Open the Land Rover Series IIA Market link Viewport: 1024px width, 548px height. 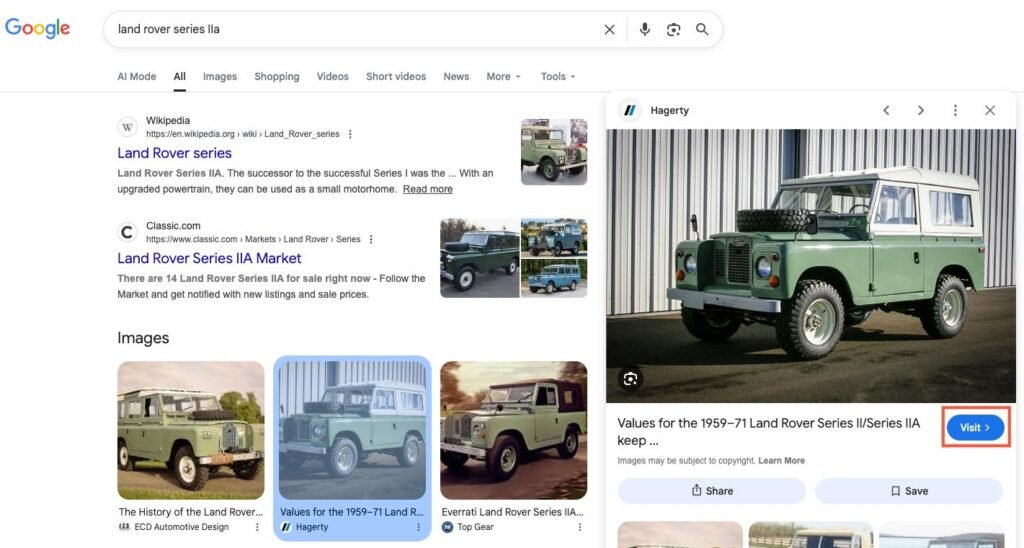(209, 258)
